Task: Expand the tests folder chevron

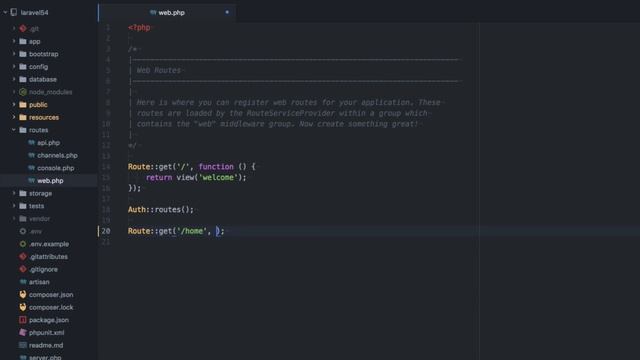Action: [x=14, y=206]
